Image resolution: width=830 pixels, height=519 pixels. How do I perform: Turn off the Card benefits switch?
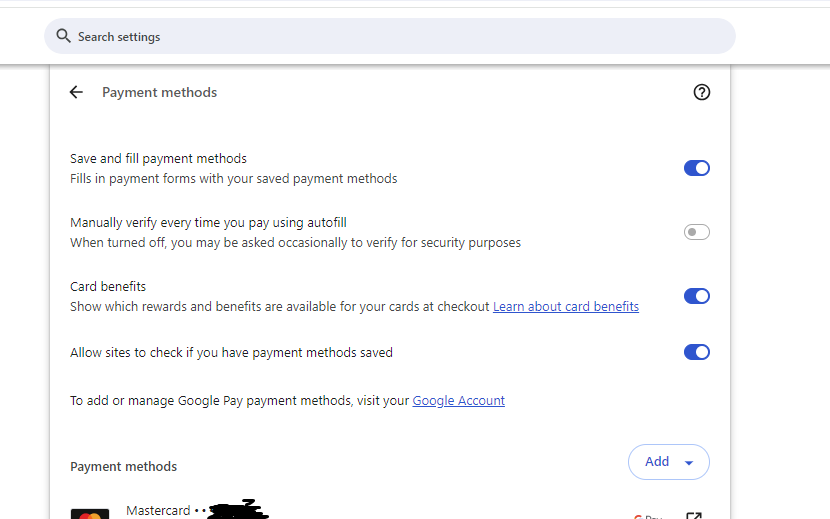tap(696, 296)
